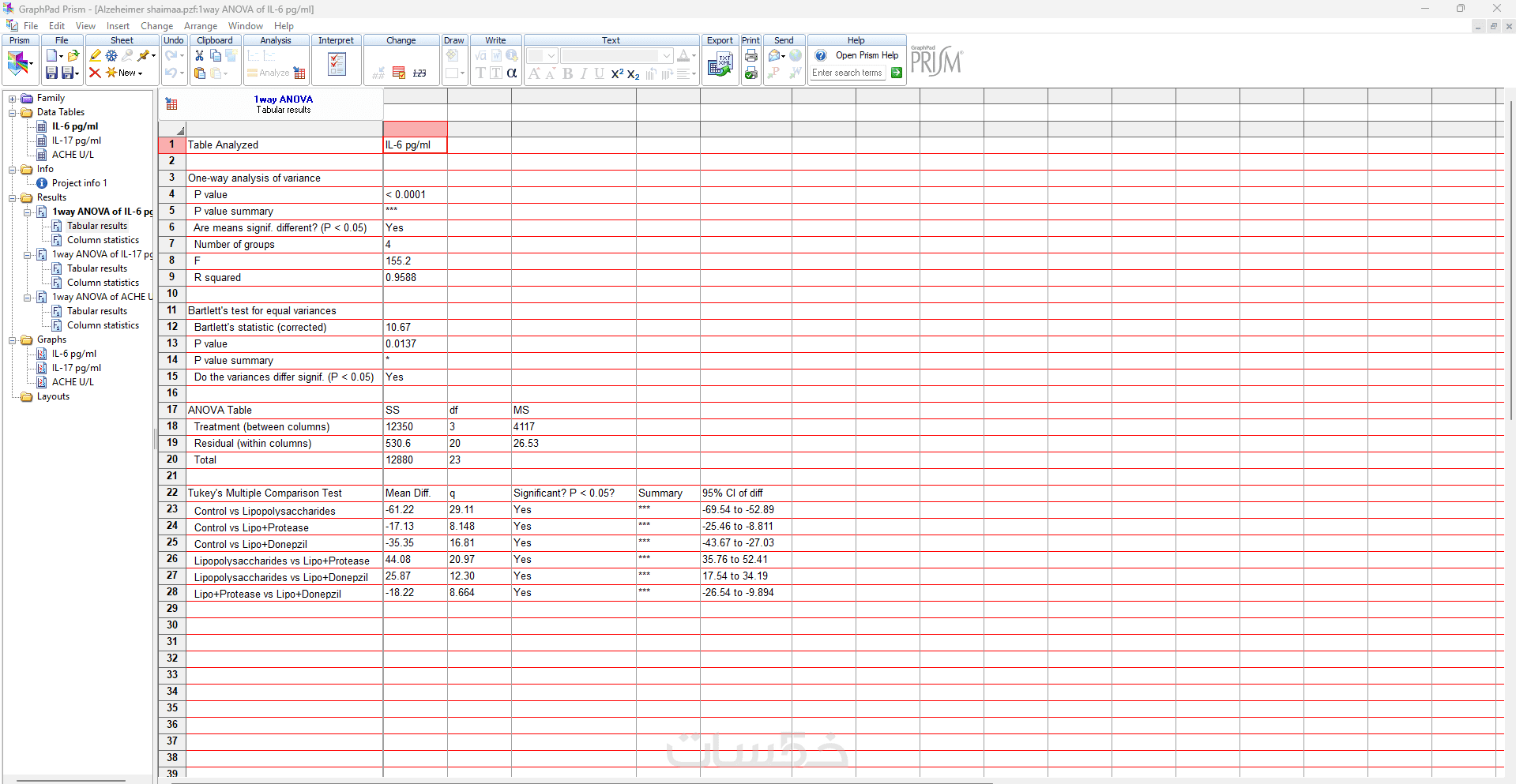1516x784 pixels.
Task: Click the F value cell '155.2'
Action: point(415,261)
